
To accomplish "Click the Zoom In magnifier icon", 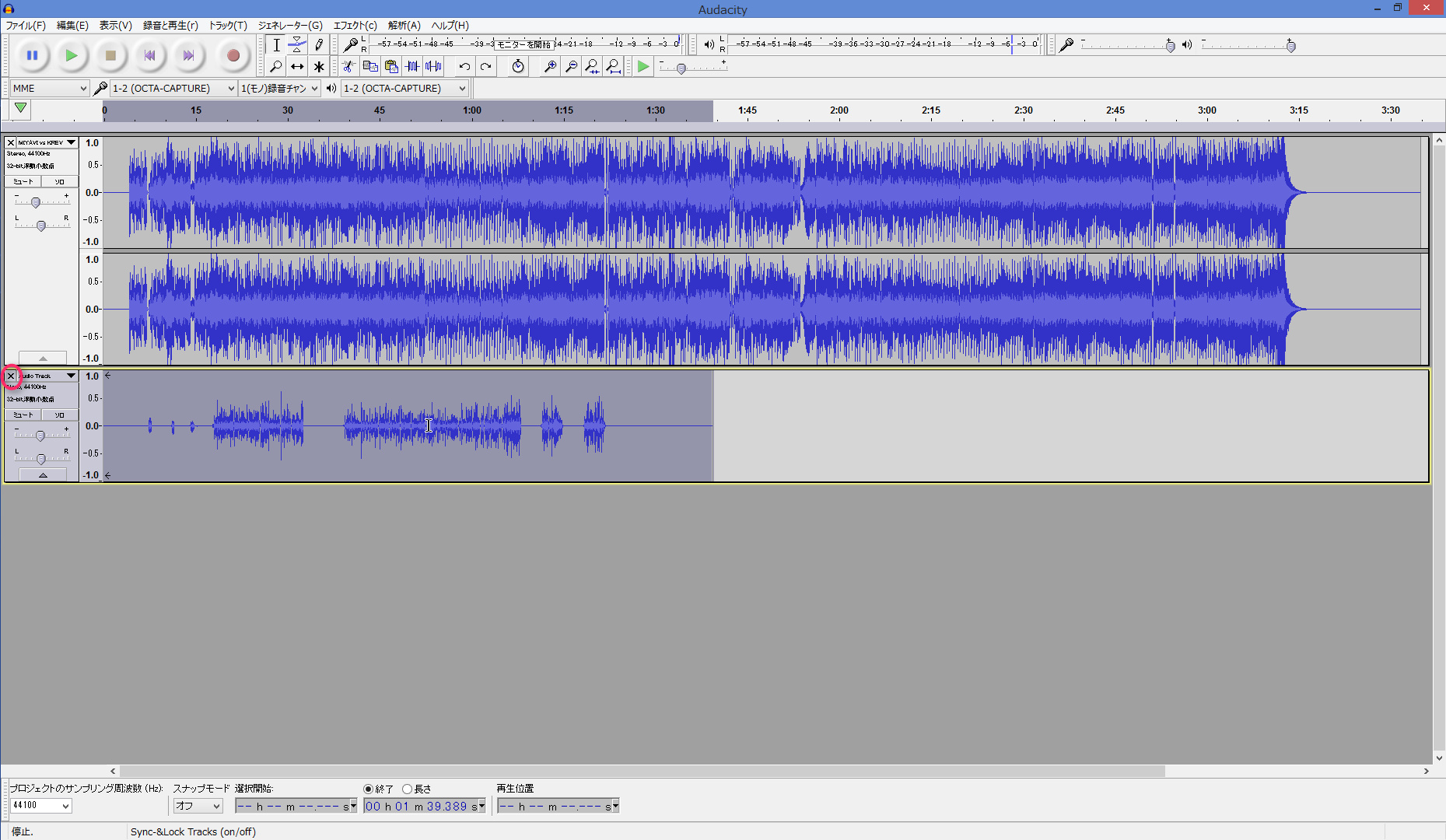I will (550, 67).
